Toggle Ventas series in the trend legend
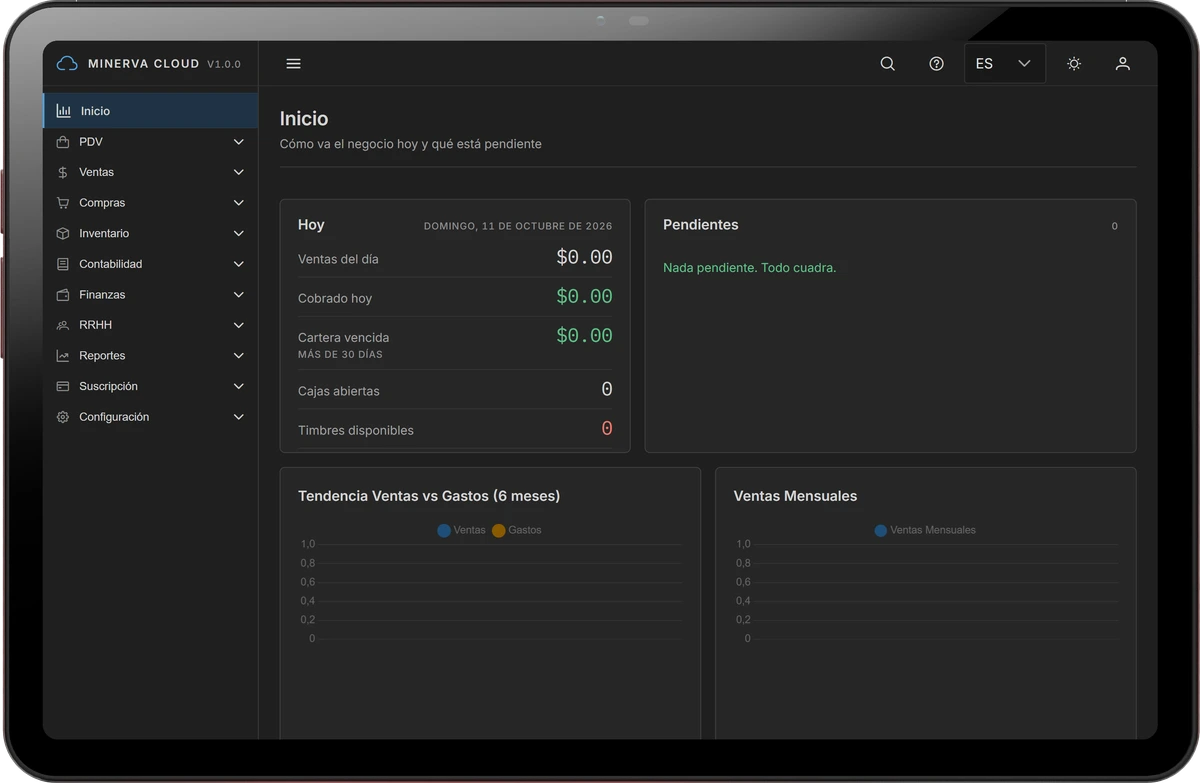 (461, 530)
